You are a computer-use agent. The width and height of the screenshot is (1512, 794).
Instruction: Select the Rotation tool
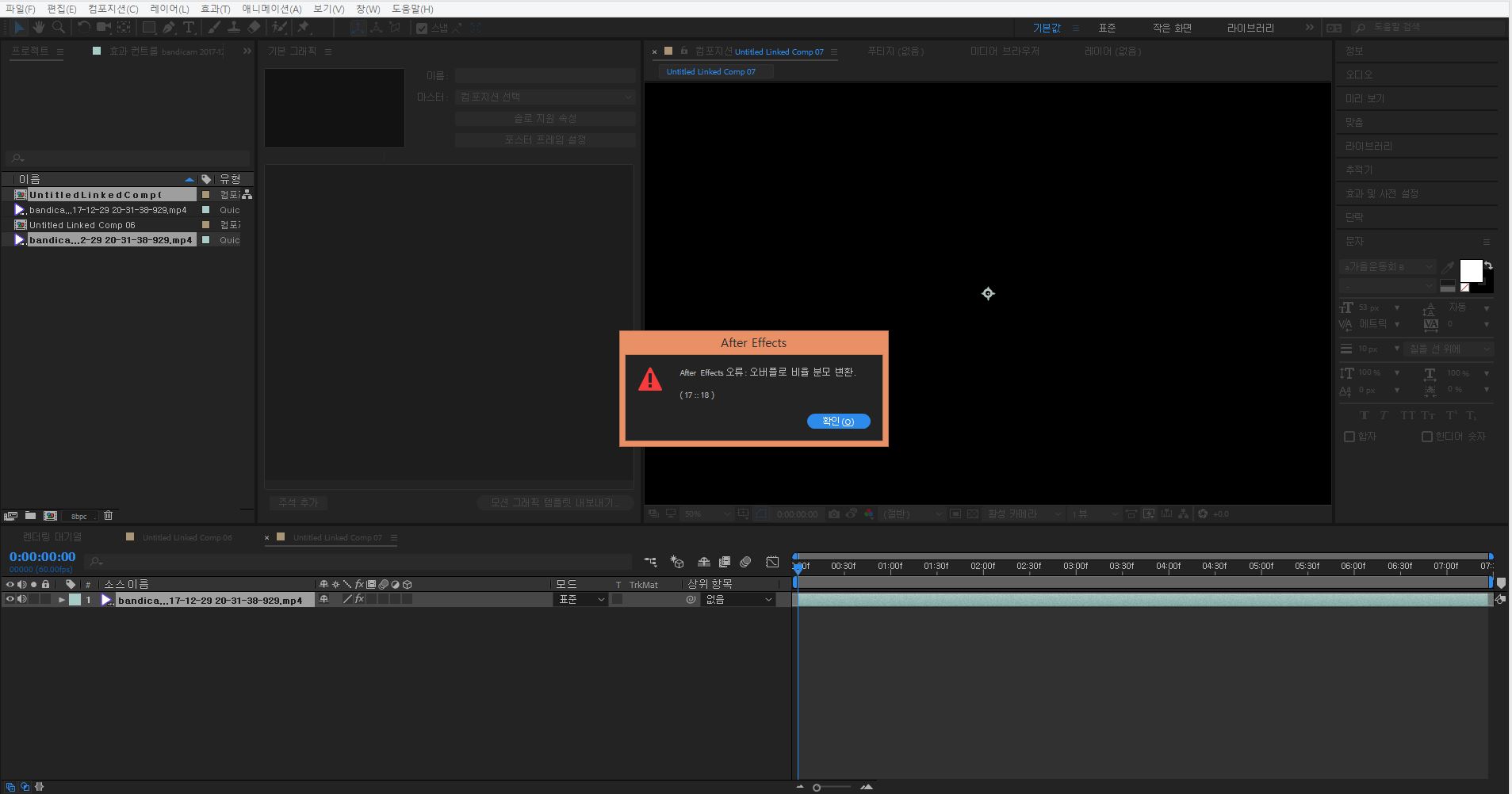[x=84, y=28]
